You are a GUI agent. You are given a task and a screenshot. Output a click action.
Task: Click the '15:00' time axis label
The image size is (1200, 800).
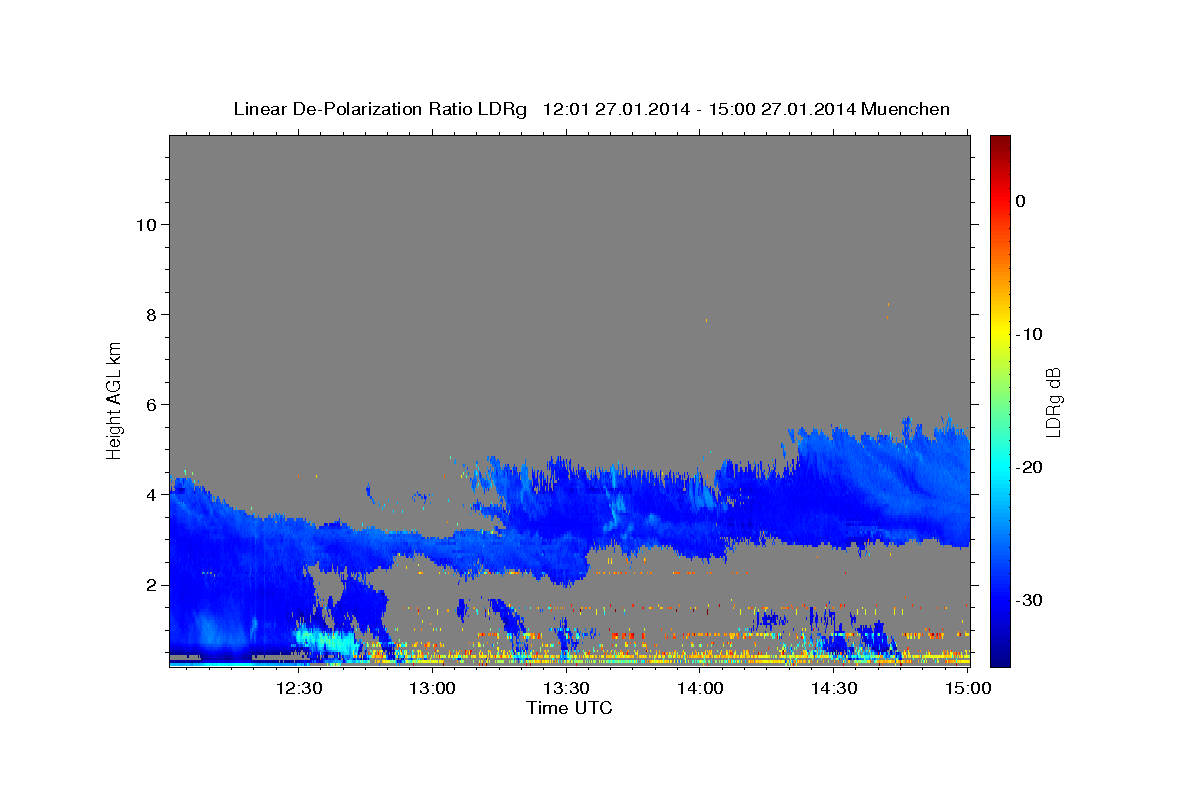tap(967, 688)
